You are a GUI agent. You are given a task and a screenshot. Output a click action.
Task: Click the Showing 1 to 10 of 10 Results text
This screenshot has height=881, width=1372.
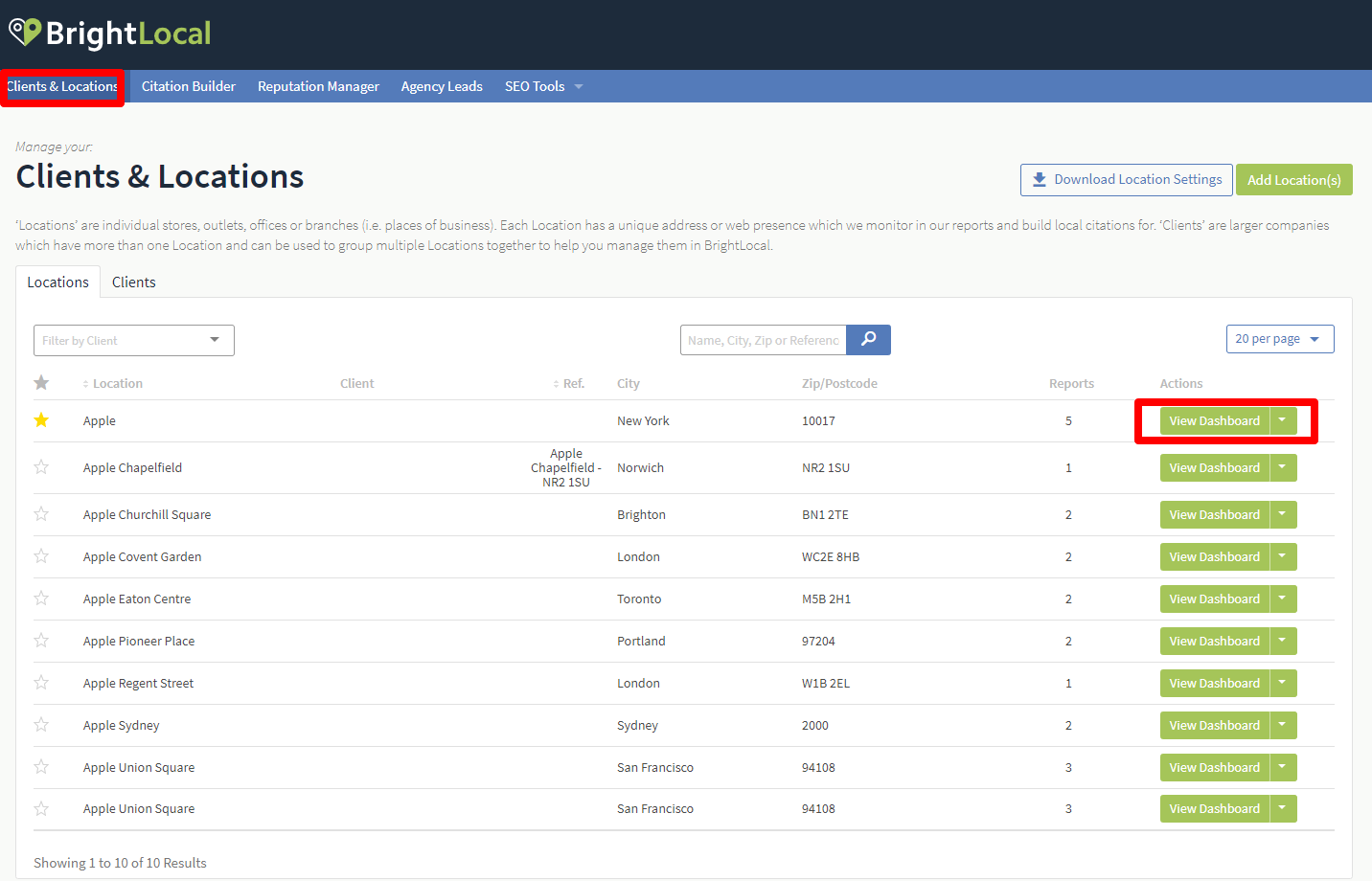point(120,863)
